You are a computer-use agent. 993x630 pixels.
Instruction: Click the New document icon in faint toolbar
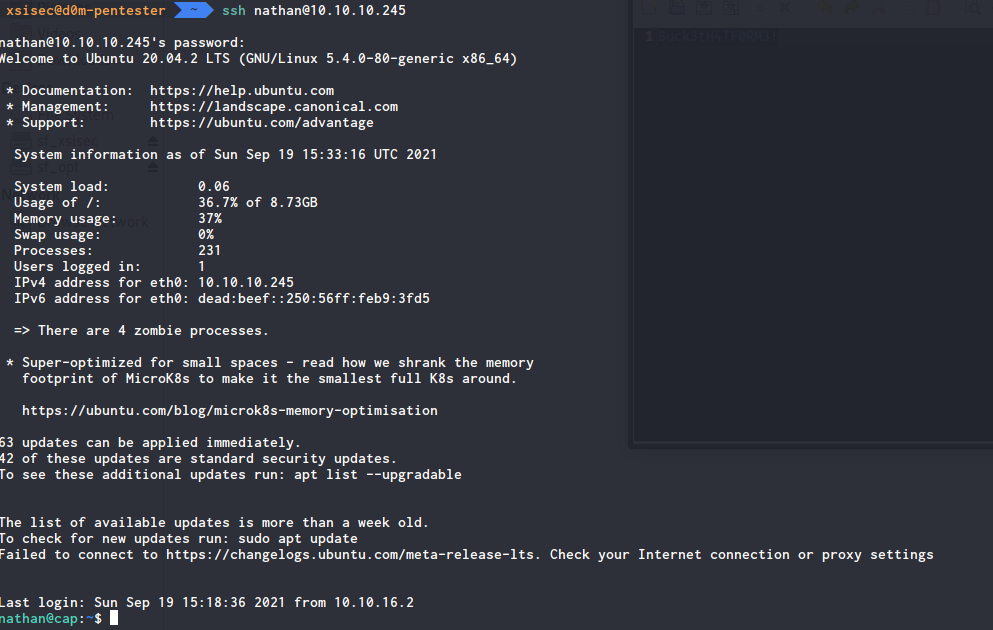click(x=649, y=7)
